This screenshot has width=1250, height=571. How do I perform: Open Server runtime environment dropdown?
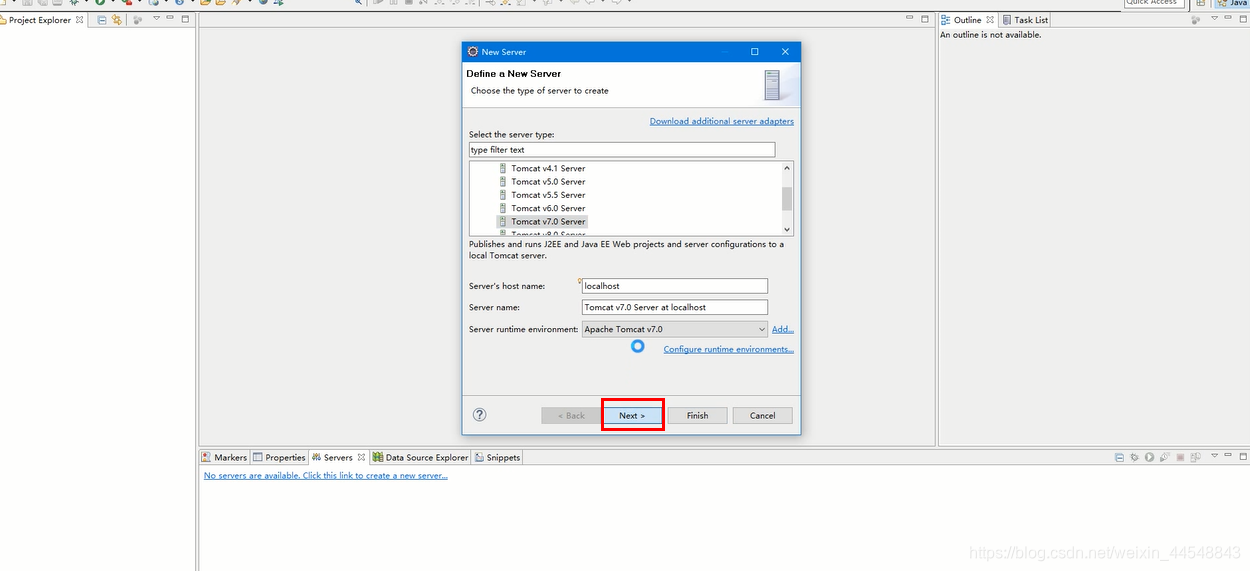[675, 329]
